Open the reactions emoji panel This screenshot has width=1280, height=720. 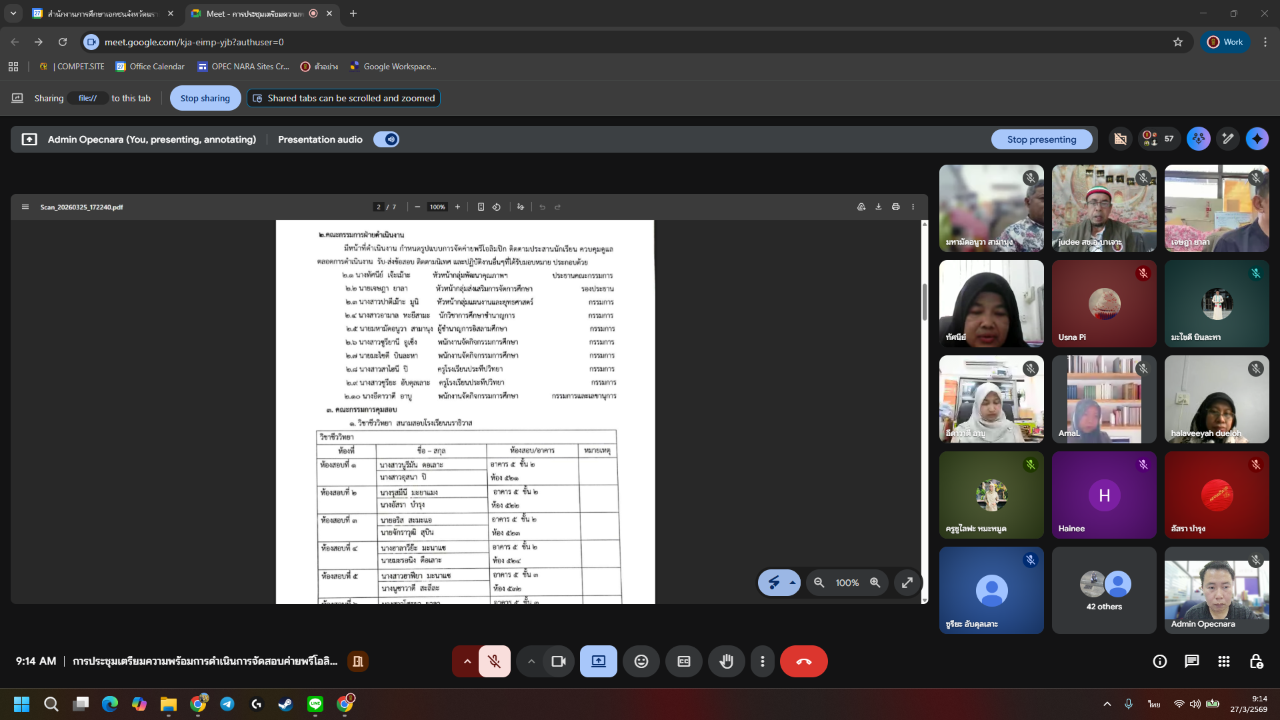641,661
